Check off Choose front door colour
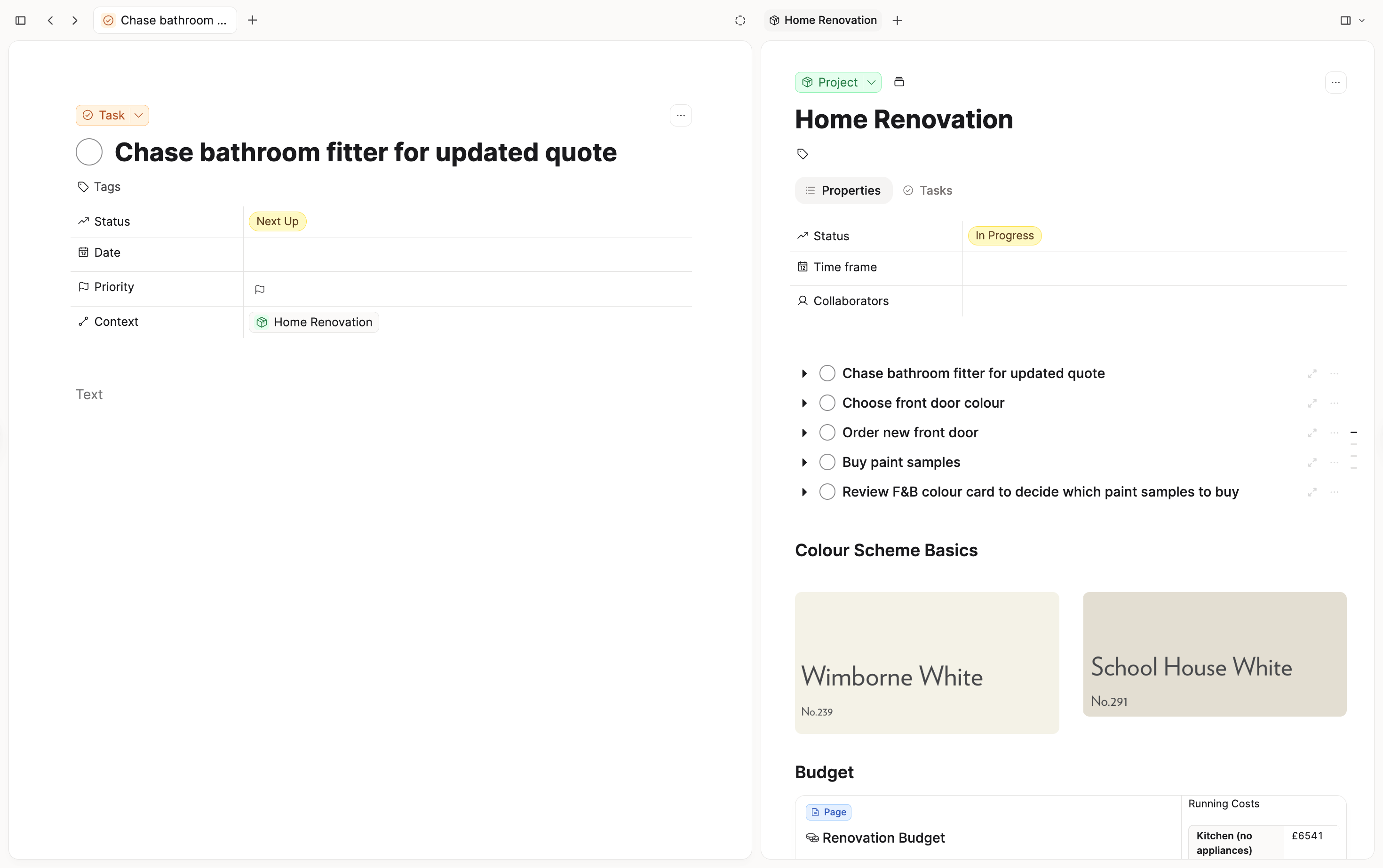1383x868 pixels. point(827,403)
